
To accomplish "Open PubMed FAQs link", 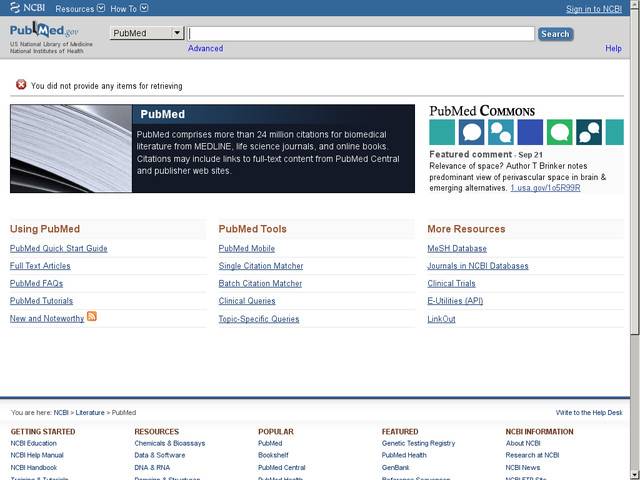I will tap(36, 283).
